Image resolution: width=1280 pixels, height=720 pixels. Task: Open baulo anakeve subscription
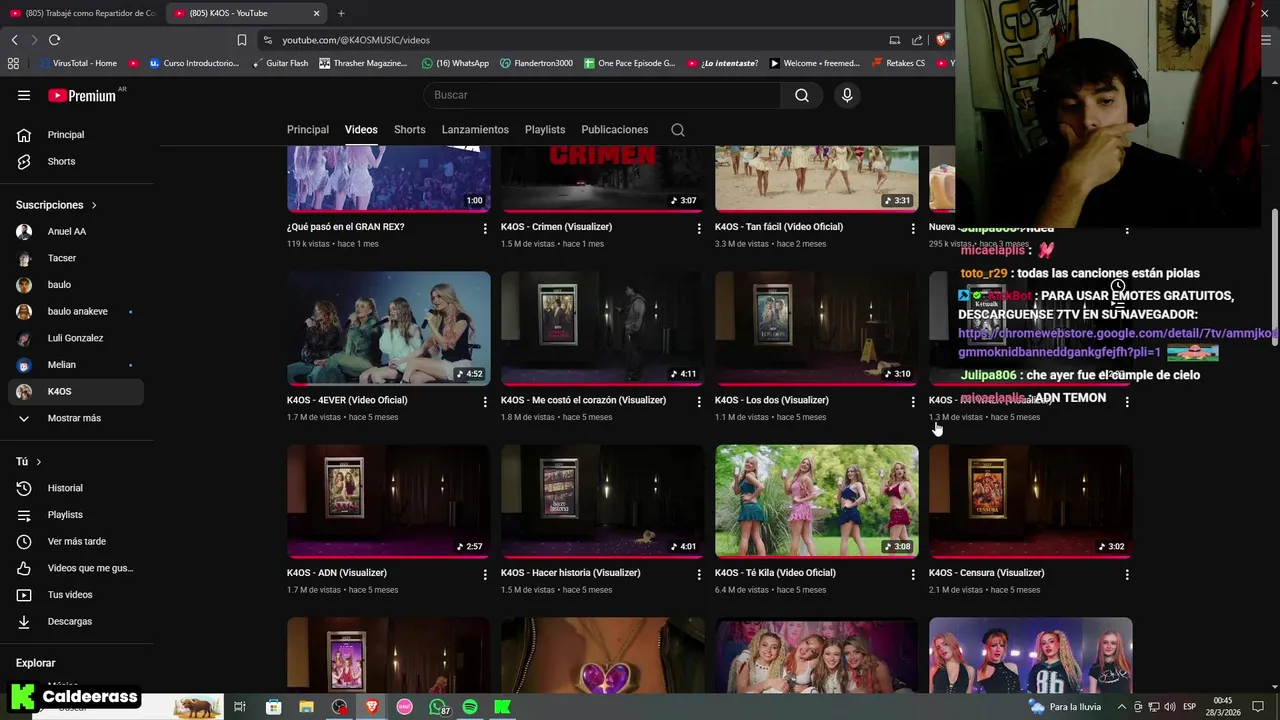tap(76, 312)
